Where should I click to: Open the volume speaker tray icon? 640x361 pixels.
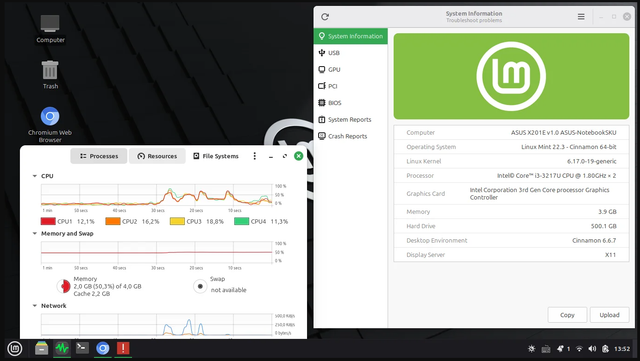592,349
